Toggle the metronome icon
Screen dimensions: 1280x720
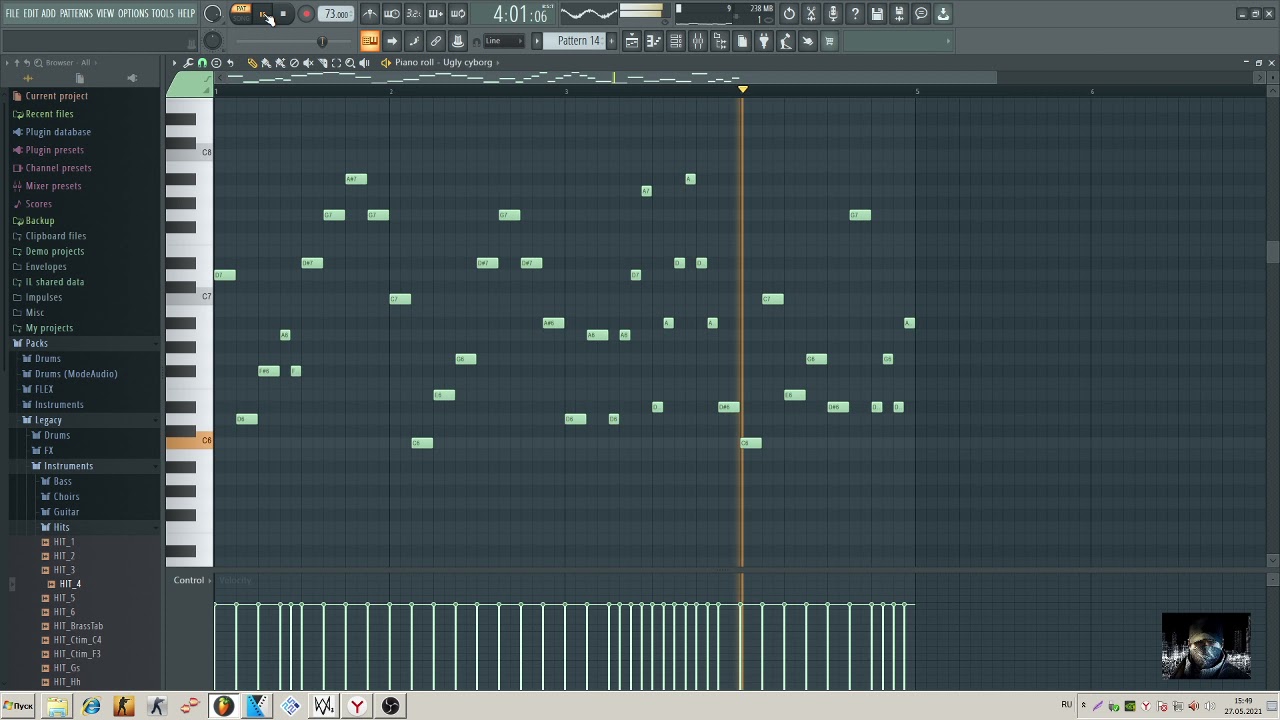(x=370, y=14)
